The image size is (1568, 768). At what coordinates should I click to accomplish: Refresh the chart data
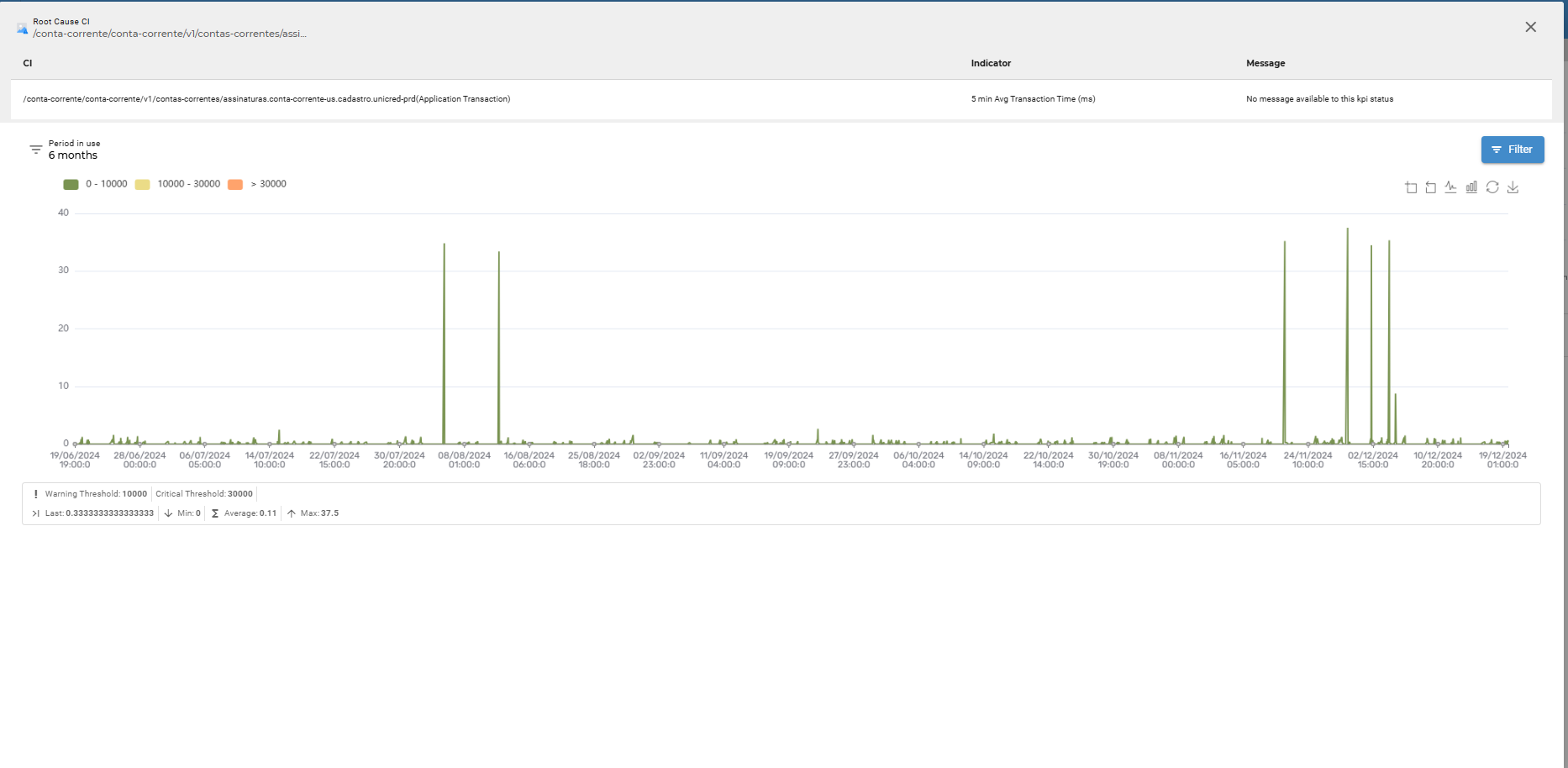[x=1492, y=187]
